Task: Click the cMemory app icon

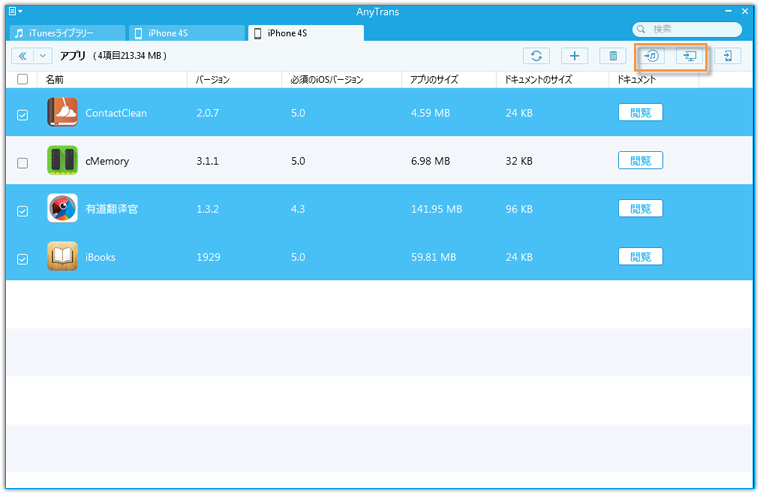Action: pos(62,160)
